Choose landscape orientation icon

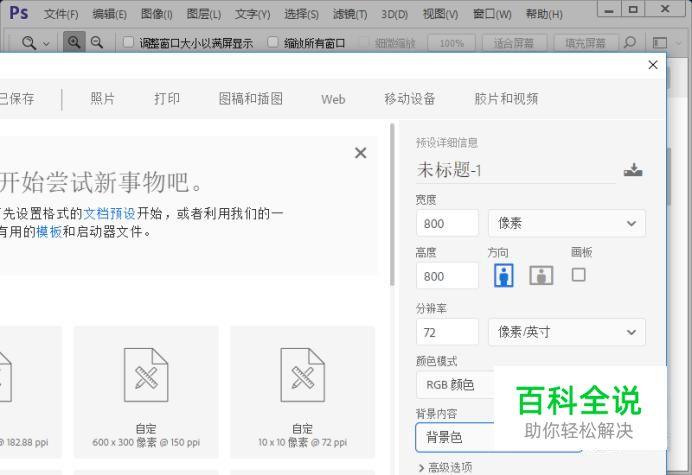coord(541,275)
